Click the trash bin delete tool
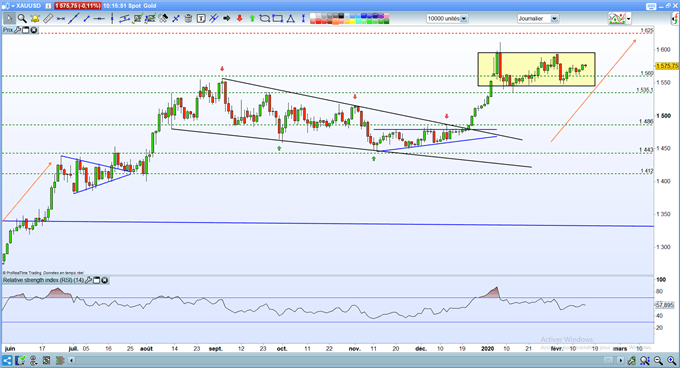 click(x=189, y=19)
